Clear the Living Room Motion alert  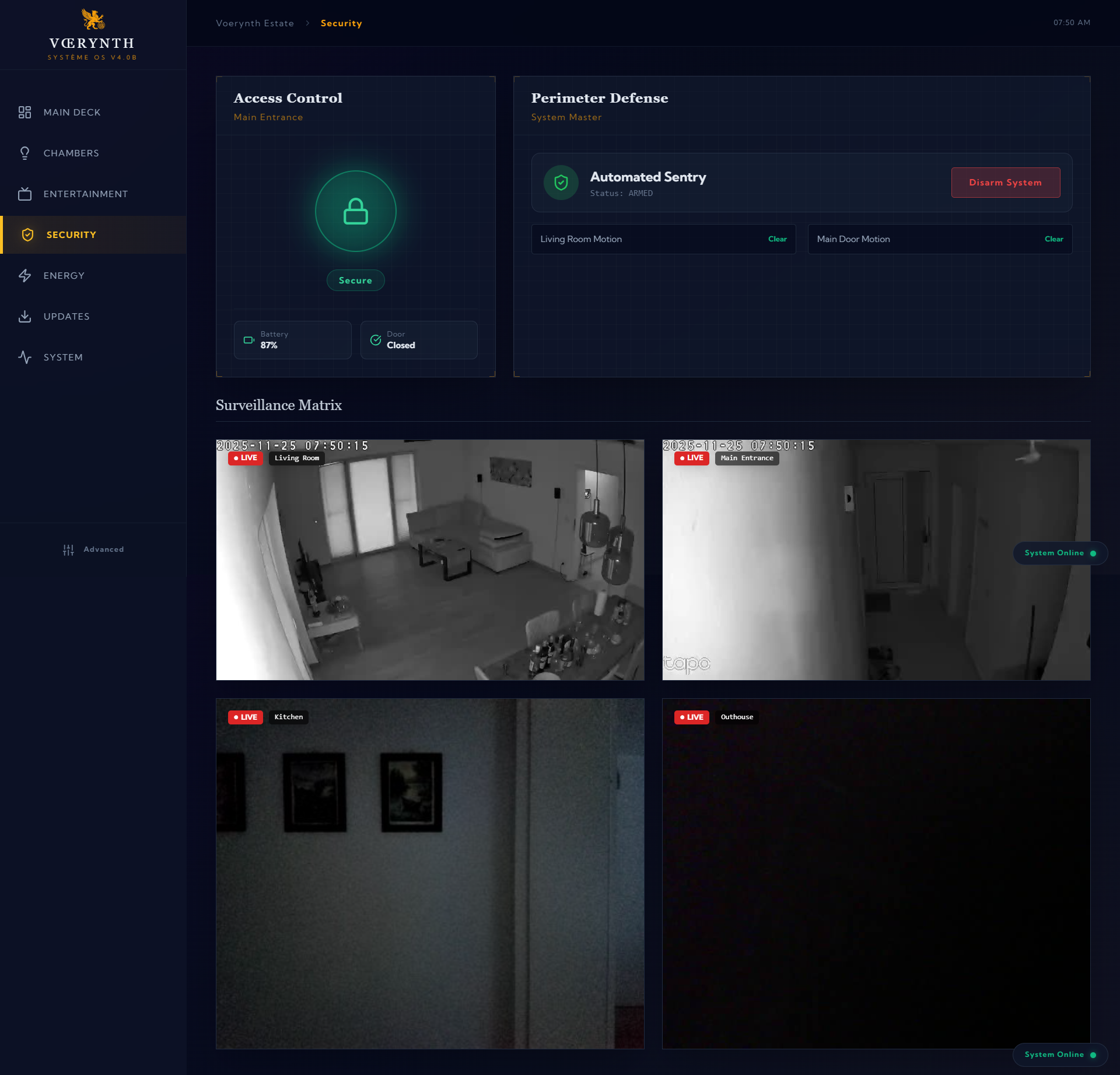pos(777,239)
